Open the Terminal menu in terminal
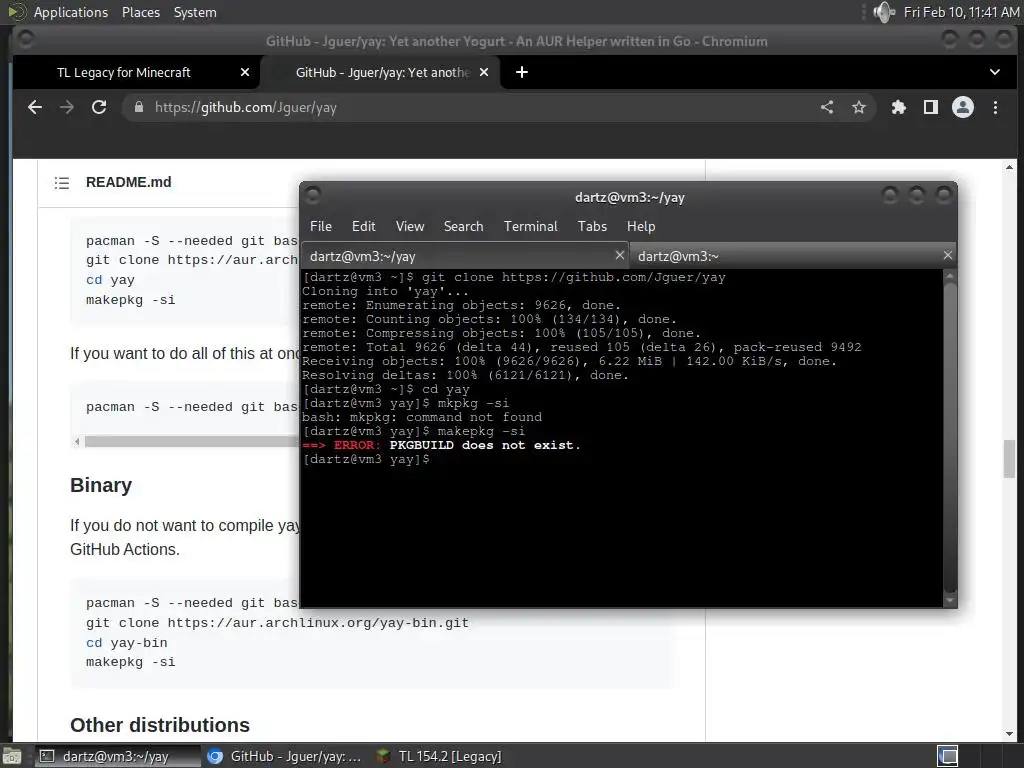This screenshot has height=768, width=1024. [530, 226]
